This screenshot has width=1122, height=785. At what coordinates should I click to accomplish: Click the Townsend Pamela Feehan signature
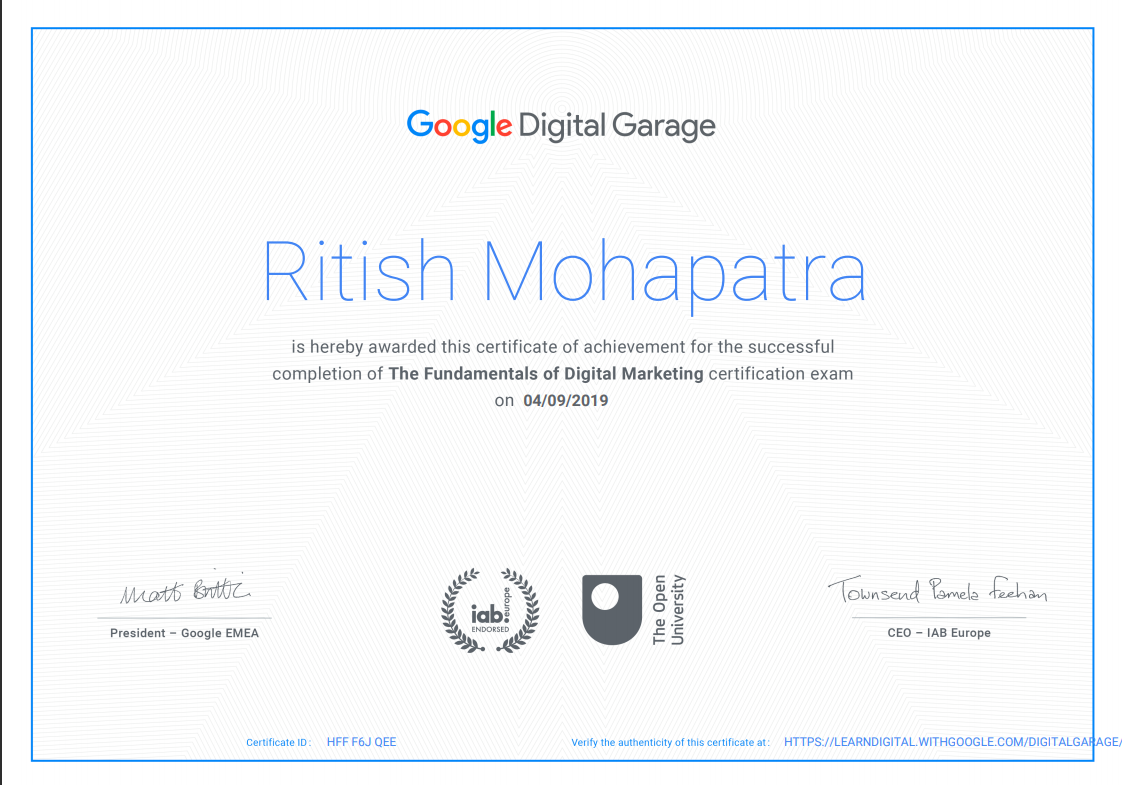(x=938, y=590)
